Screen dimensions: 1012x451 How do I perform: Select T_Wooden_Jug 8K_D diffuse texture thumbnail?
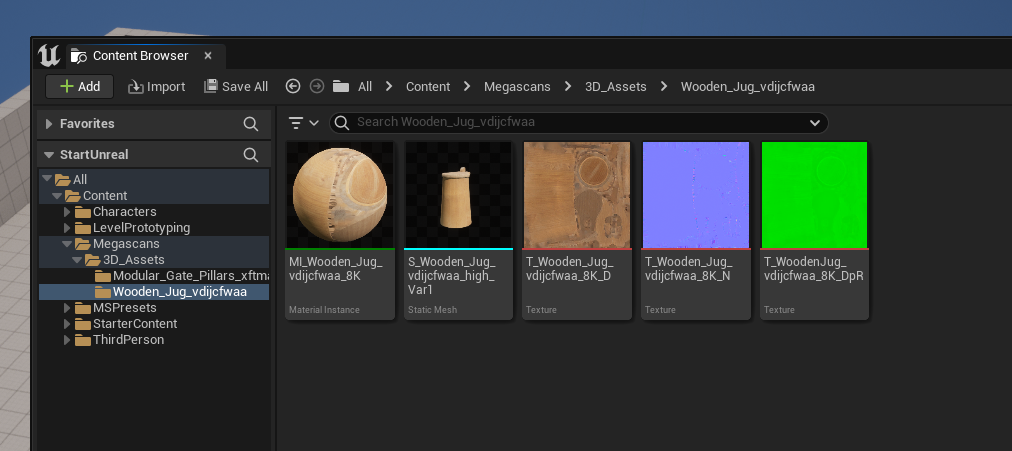point(577,195)
